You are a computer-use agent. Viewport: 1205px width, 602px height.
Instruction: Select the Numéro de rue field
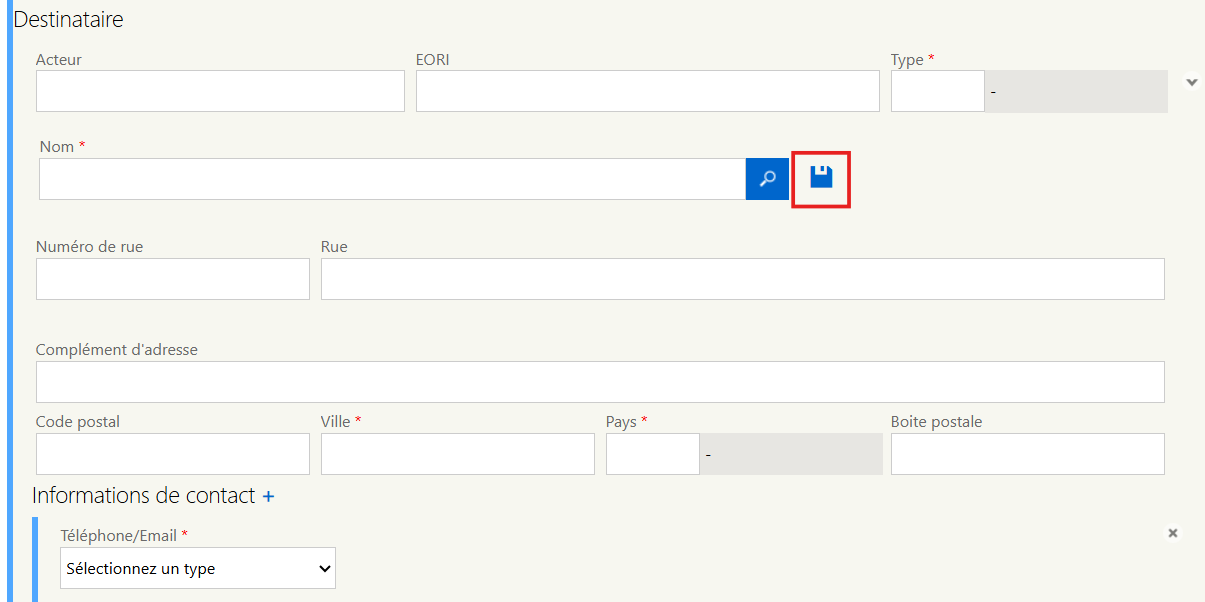pyautogui.click(x=173, y=279)
